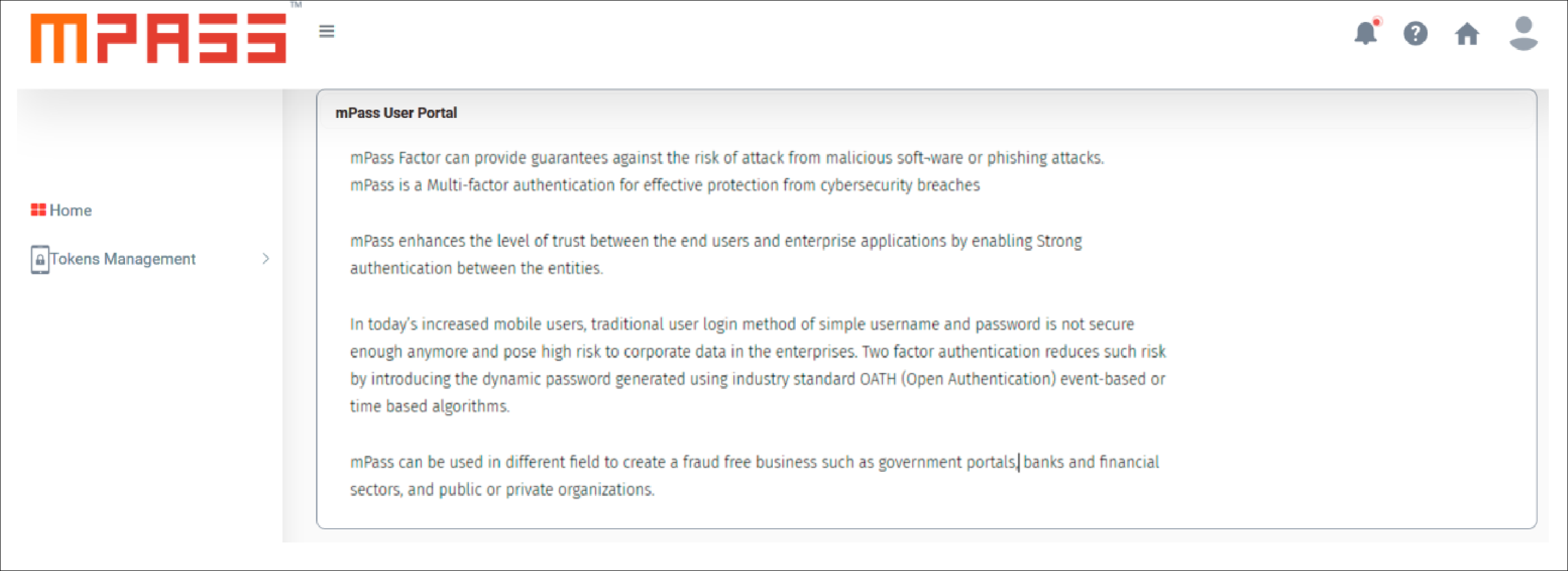Image resolution: width=1568 pixels, height=571 pixels.
Task: Go to home via house icon
Action: point(1467,33)
